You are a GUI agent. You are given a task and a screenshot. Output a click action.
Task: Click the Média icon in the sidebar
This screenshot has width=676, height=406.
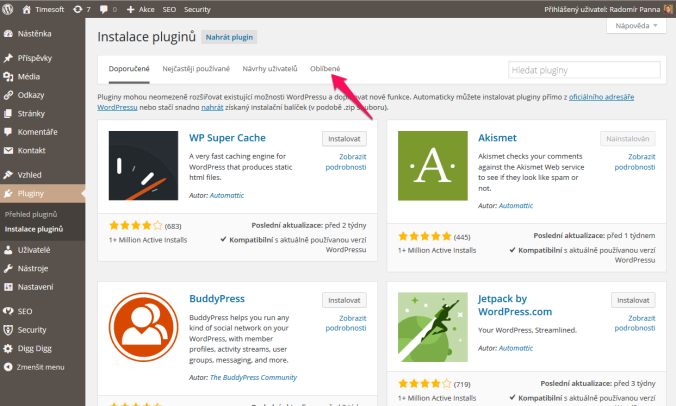[8, 77]
